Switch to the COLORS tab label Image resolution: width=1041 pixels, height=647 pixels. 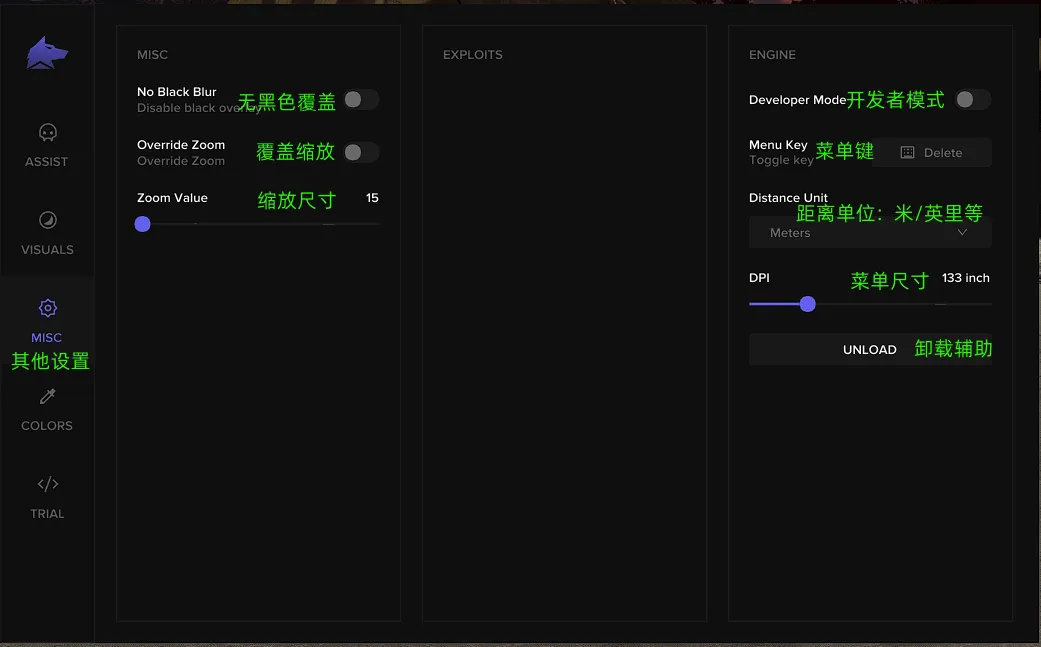pyautogui.click(x=47, y=425)
